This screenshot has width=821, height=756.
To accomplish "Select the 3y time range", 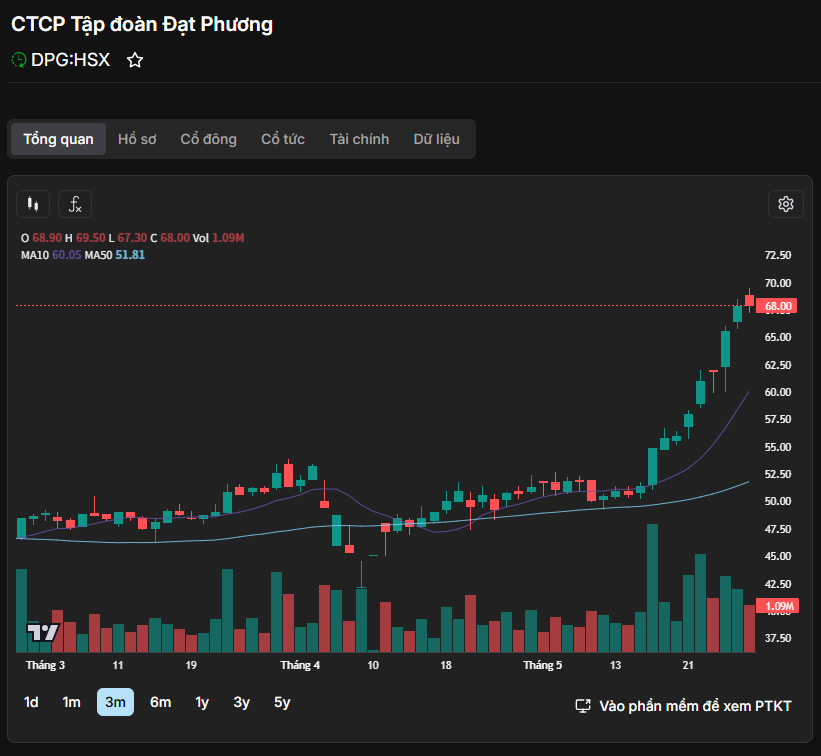I will [241, 702].
